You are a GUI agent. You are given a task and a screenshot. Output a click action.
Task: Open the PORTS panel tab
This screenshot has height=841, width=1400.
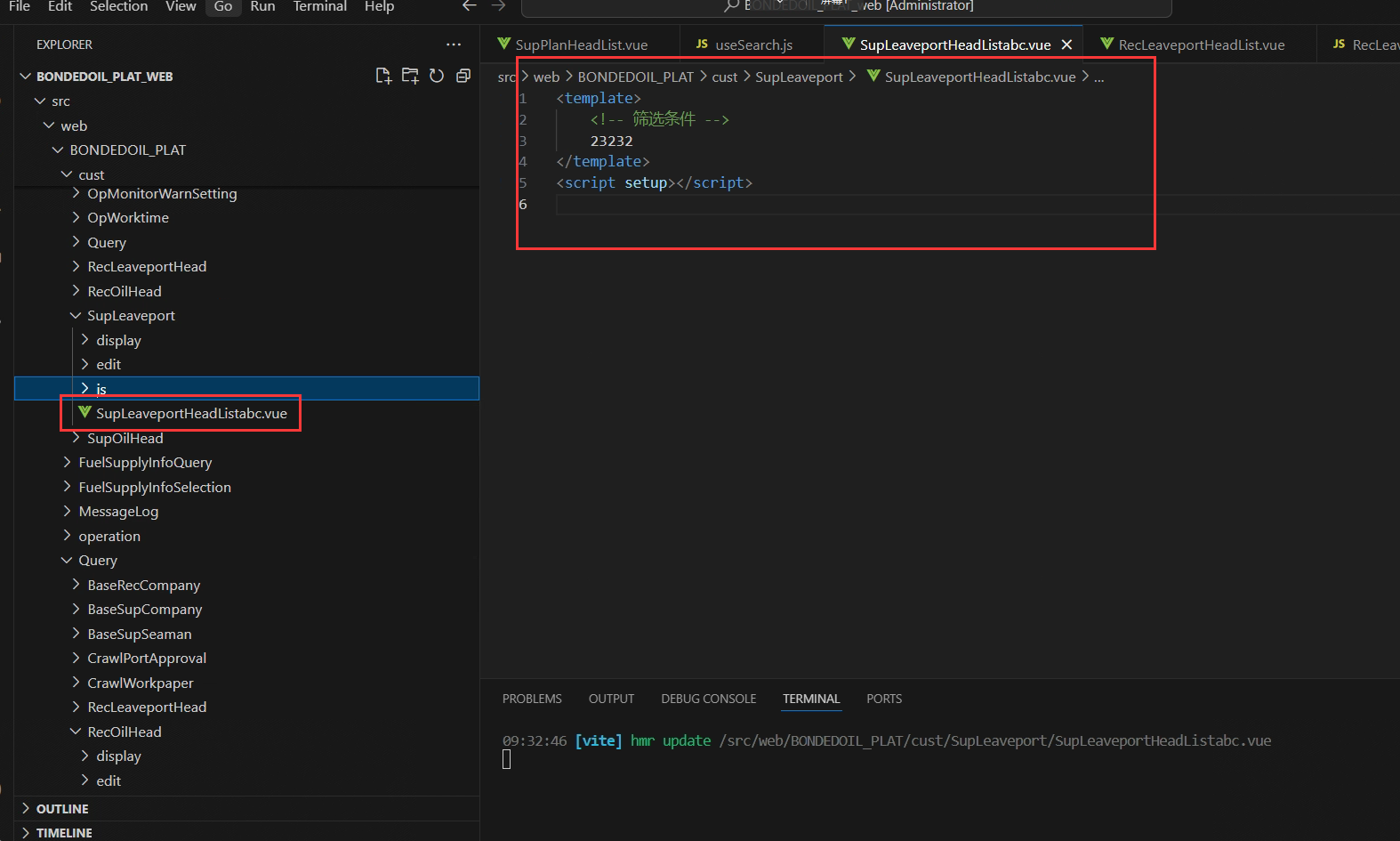point(884,699)
